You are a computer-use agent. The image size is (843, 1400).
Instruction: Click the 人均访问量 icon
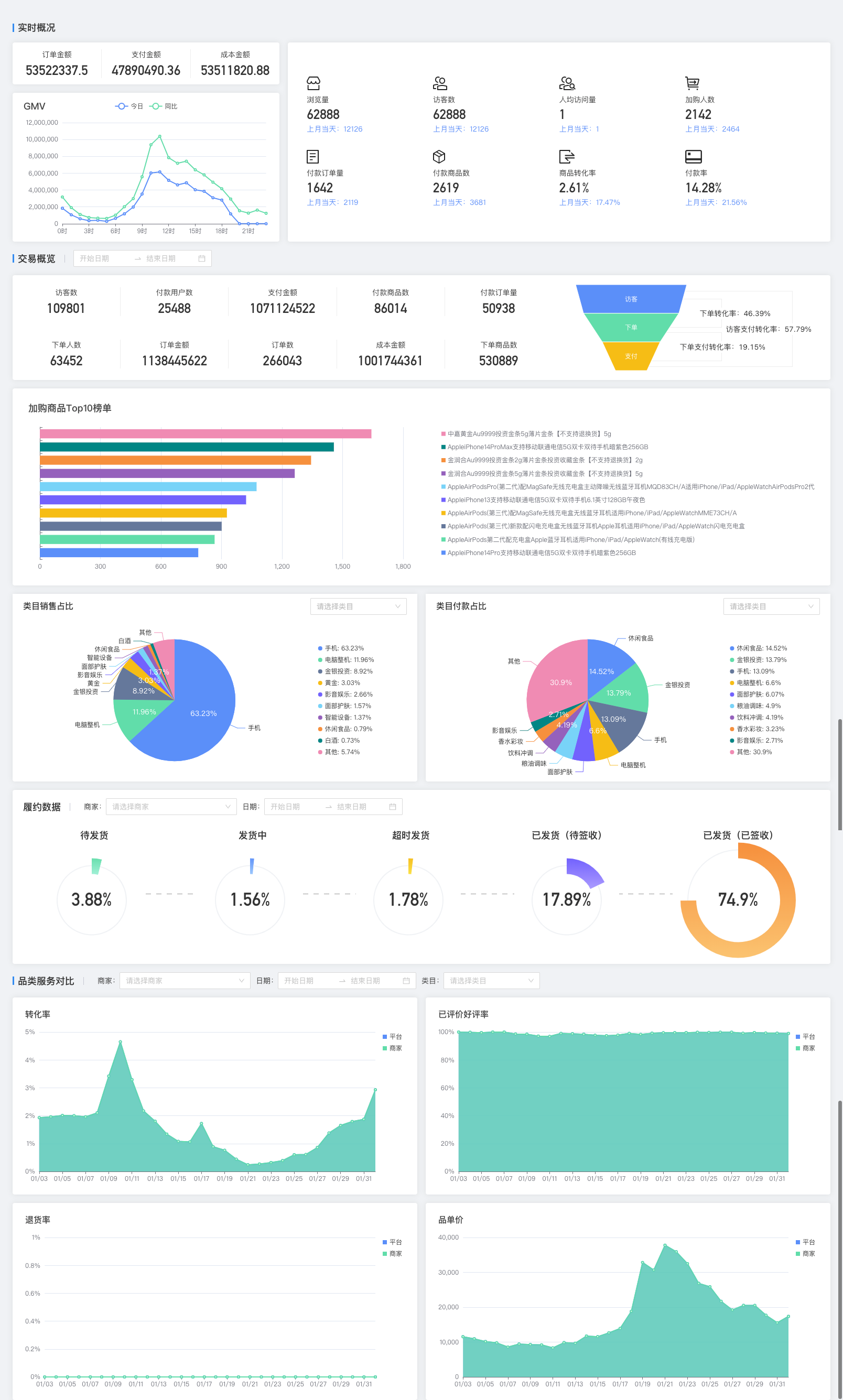point(567,83)
